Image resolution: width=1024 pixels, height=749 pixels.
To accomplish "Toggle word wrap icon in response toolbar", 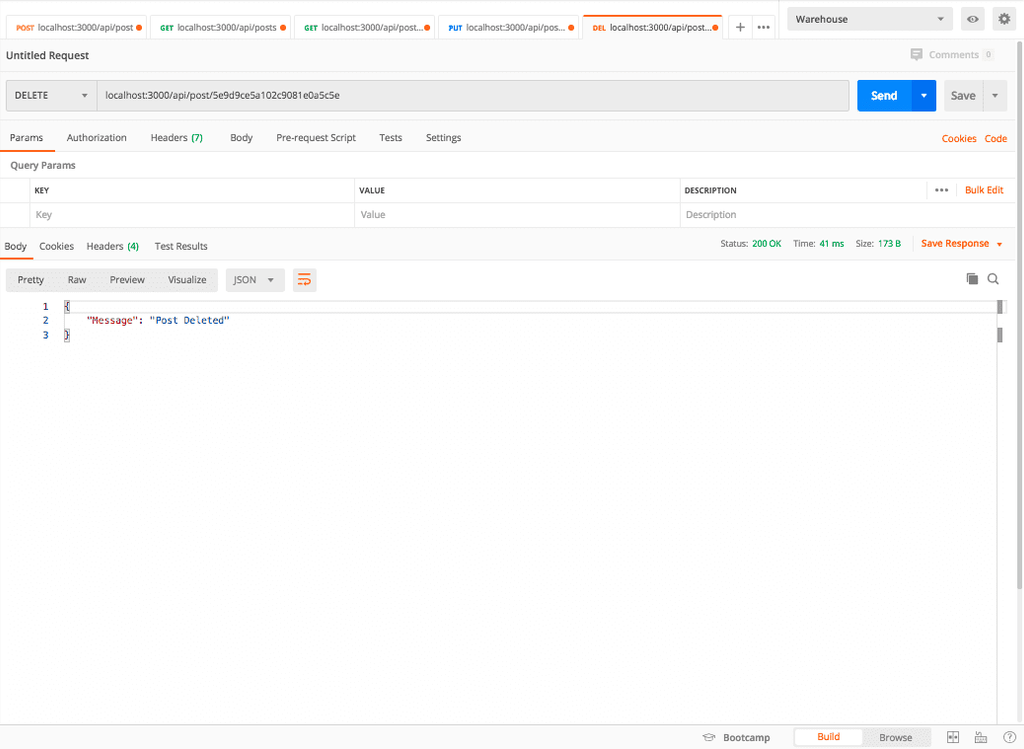I will click(x=304, y=280).
